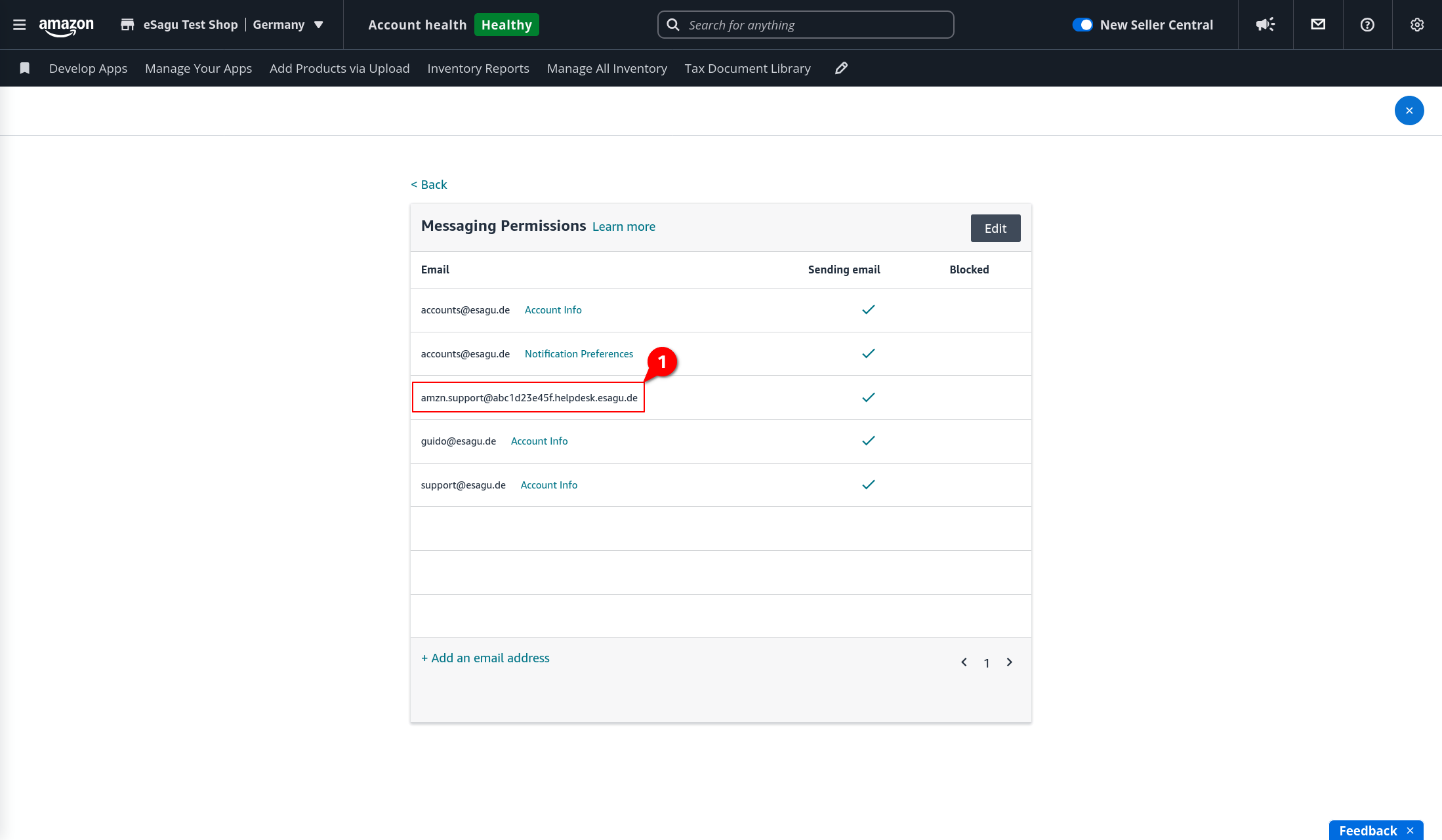Open the messages envelope icon
This screenshot has width=1442, height=840.
[1318, 24]
